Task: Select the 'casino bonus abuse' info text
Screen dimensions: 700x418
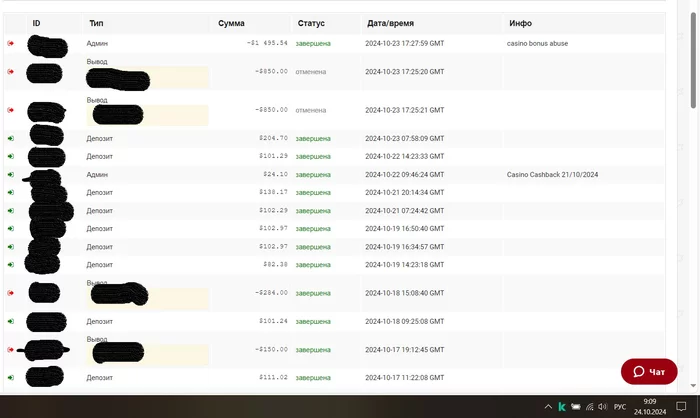Action: coord(538,43)
